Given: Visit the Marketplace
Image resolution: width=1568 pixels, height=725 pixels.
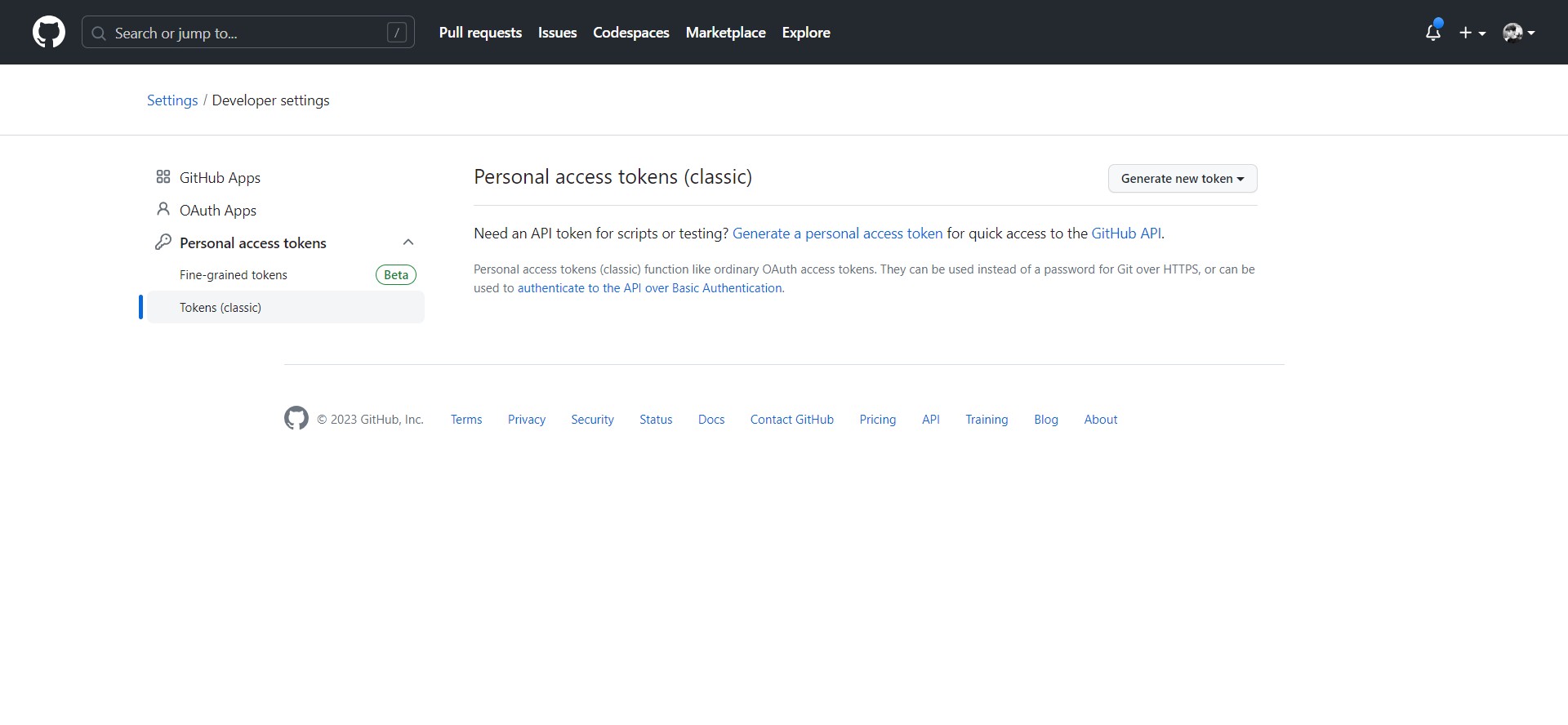Looking at the screenshot, I should tap(726, 33).
